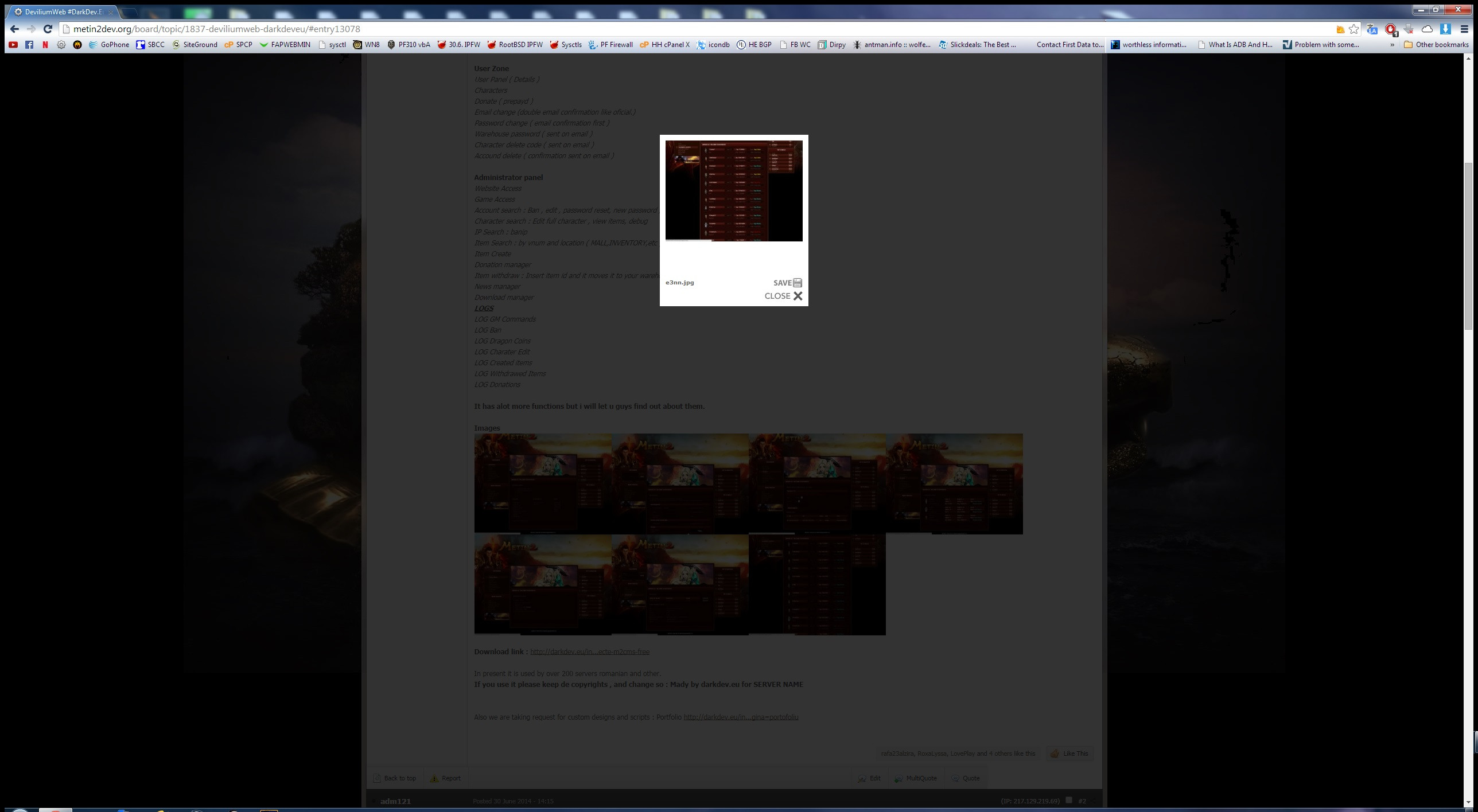
Task: Follow the darkdev.eu download link
Action: tap(589, 651)
